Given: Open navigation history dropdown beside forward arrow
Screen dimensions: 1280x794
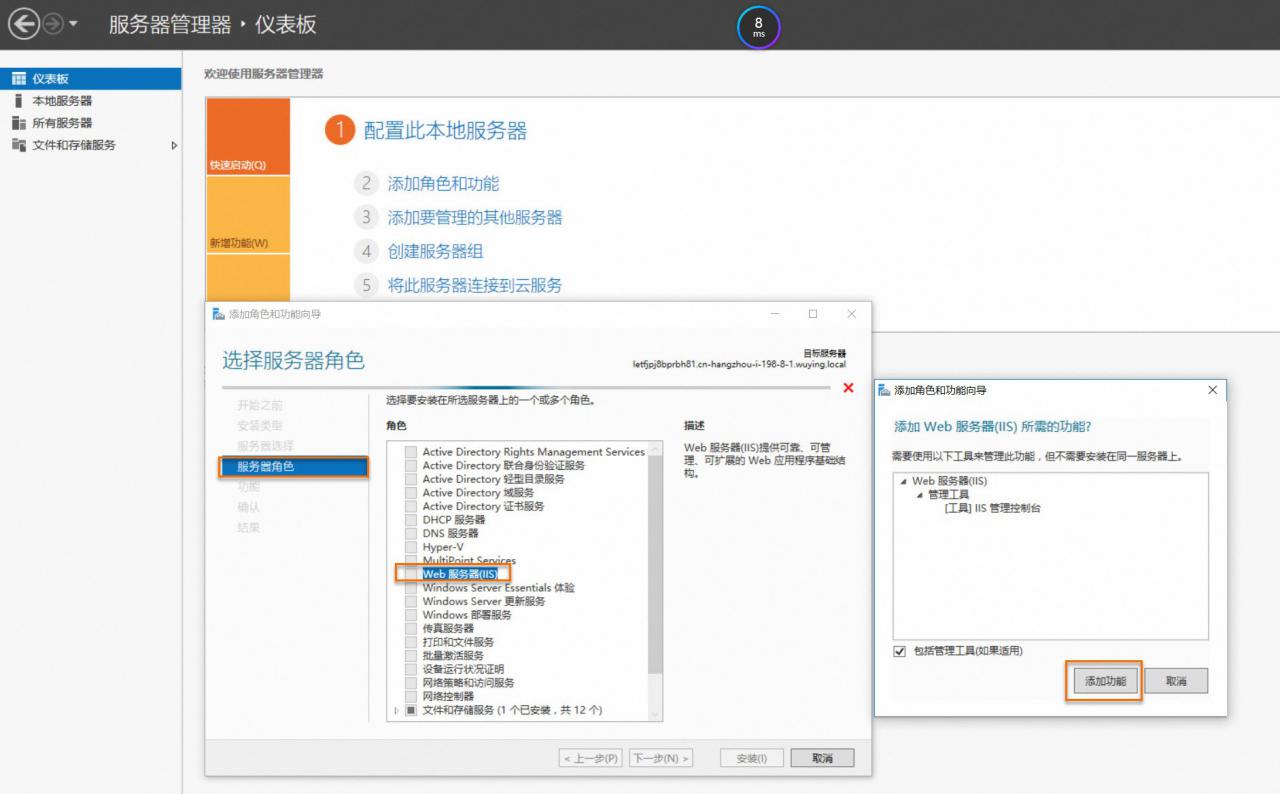Looking at the screenshot, I should point(73,25).
